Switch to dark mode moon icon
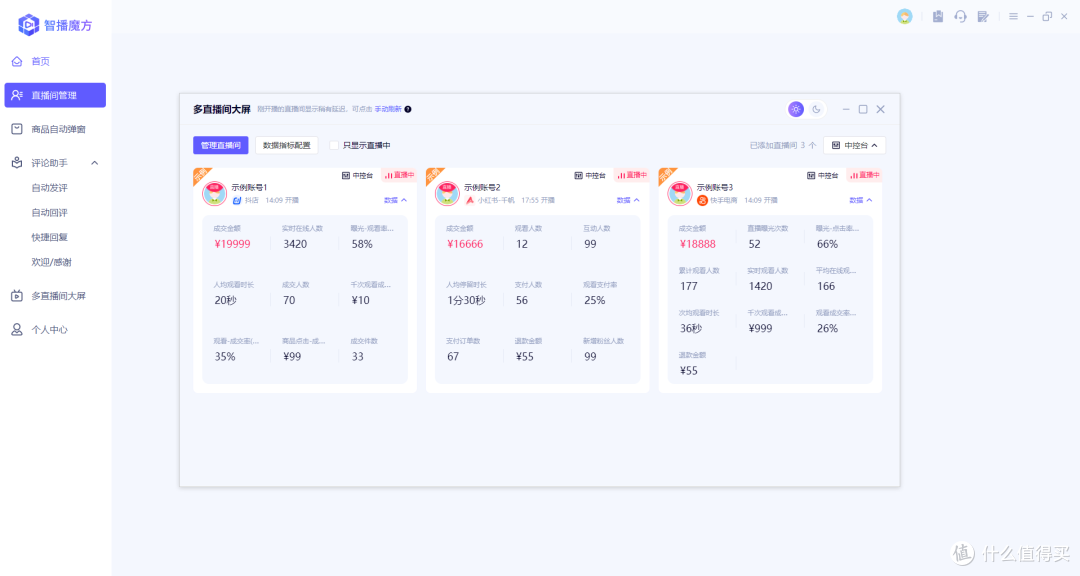Viewport: 1080px width, 576px height. [x=816, y=109]
